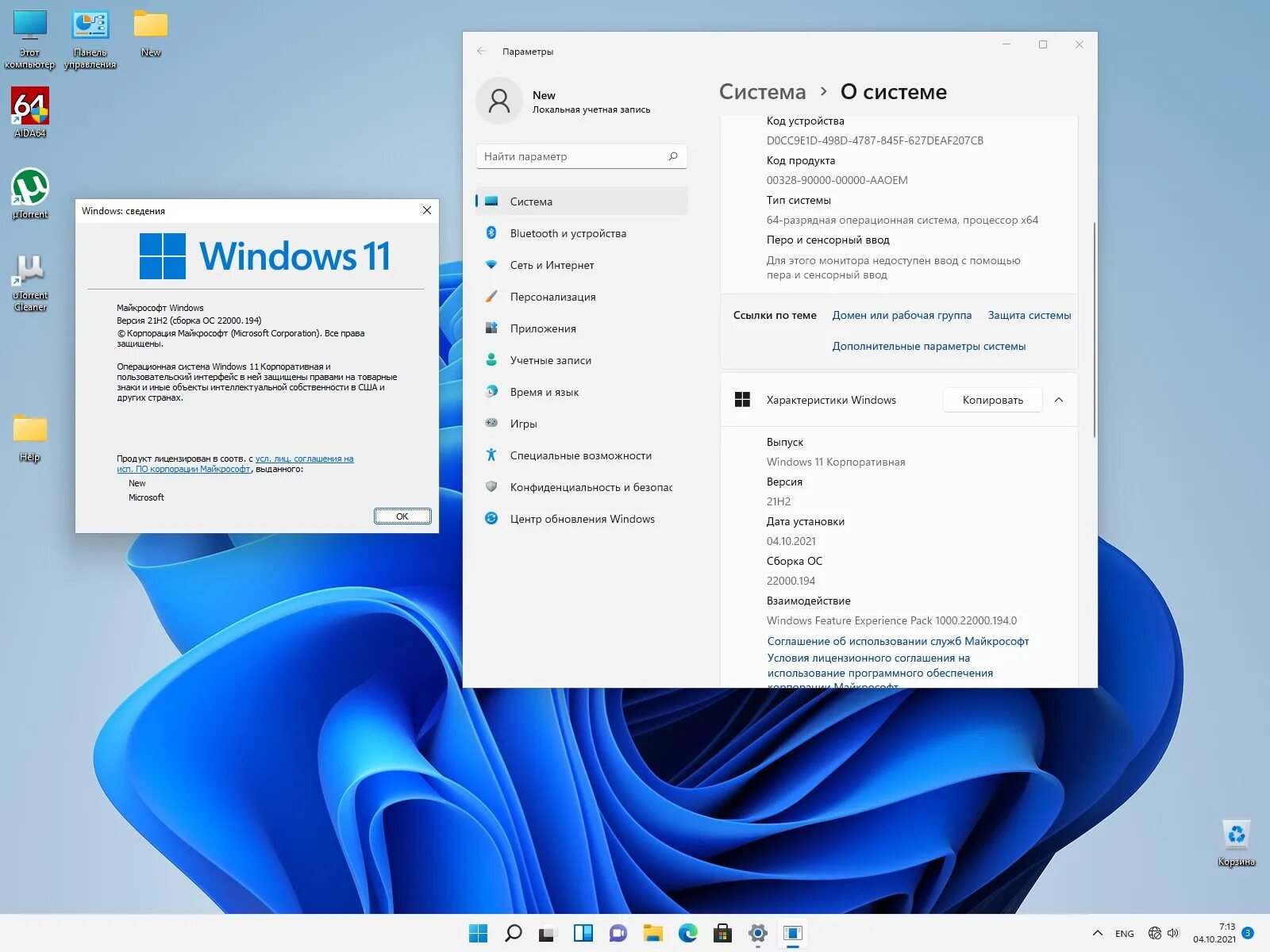Select Версия 21H2 line in winver
This screenshot has width=1270, height=952.
189,321
